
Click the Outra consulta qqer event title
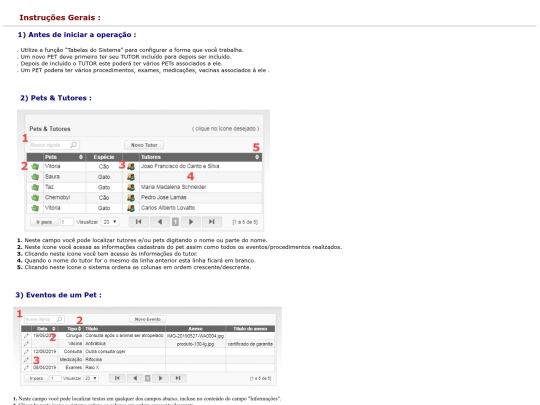pos(105,352)
